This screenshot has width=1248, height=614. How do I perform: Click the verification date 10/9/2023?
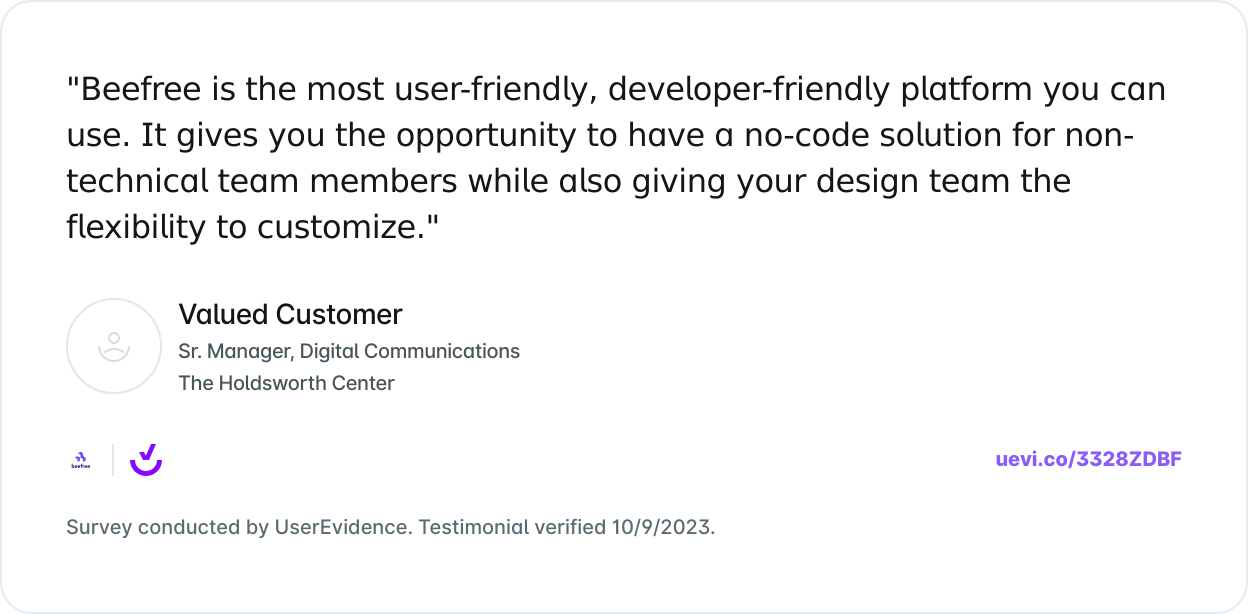pyautogui.click(x=662, y=527)
